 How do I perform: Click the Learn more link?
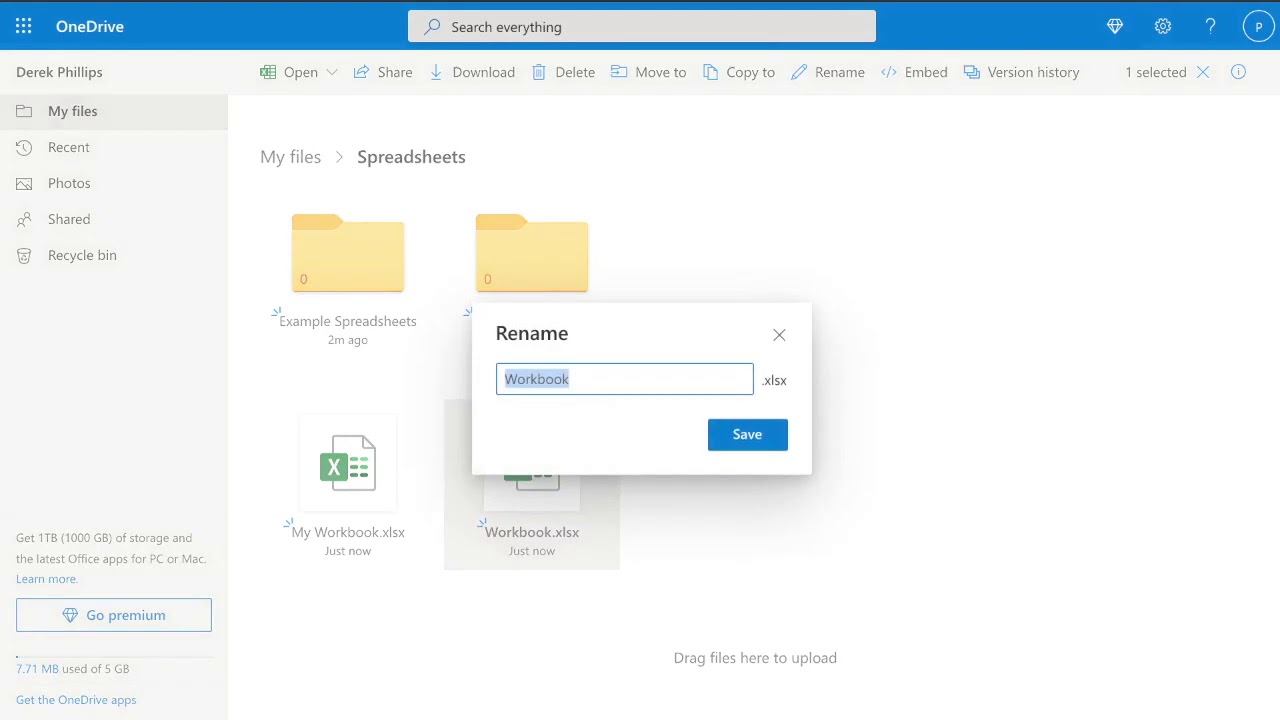pyautogui.click(x=46, y=579)
